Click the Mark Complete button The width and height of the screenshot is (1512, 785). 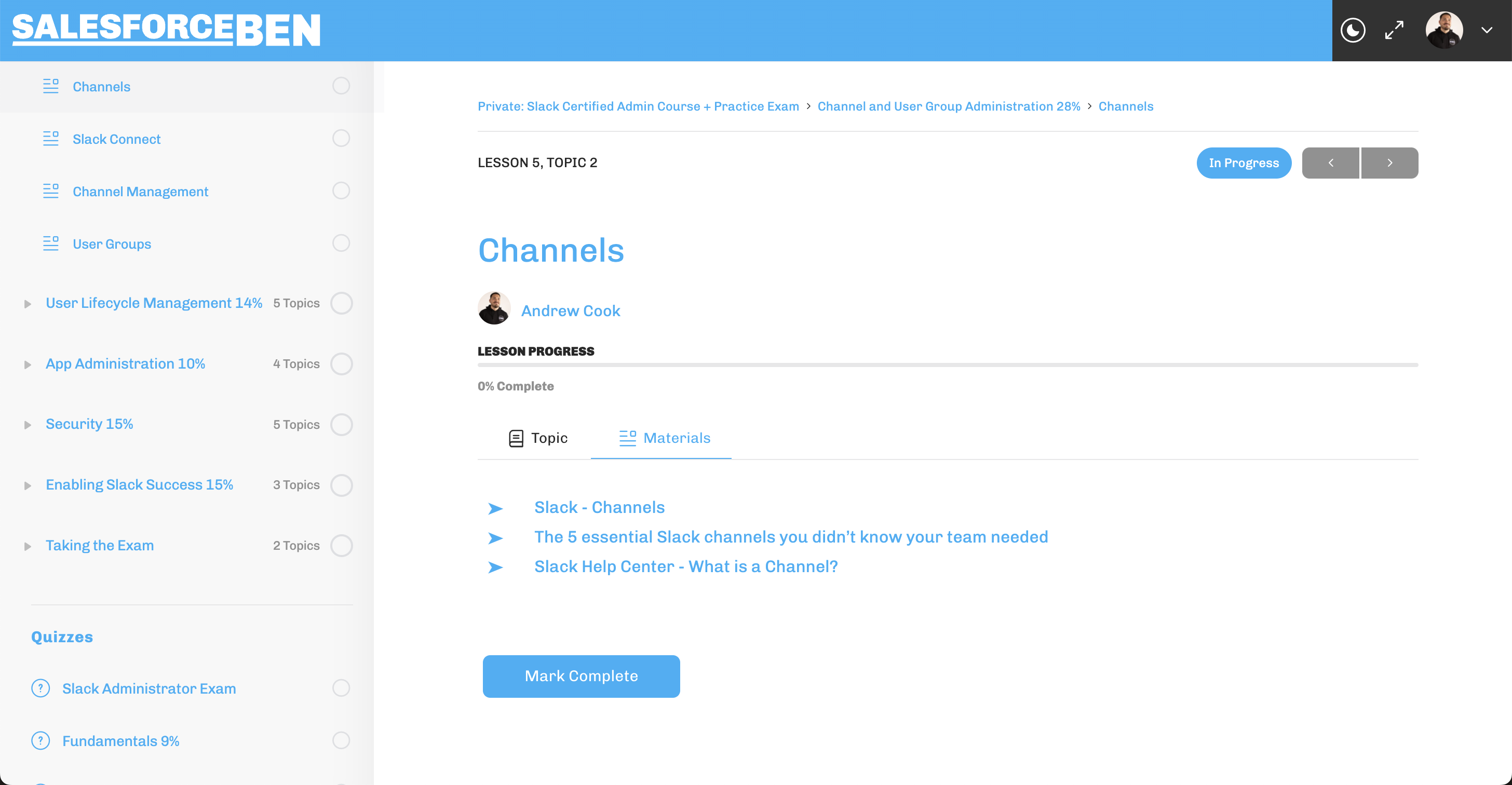coord(581,676)
